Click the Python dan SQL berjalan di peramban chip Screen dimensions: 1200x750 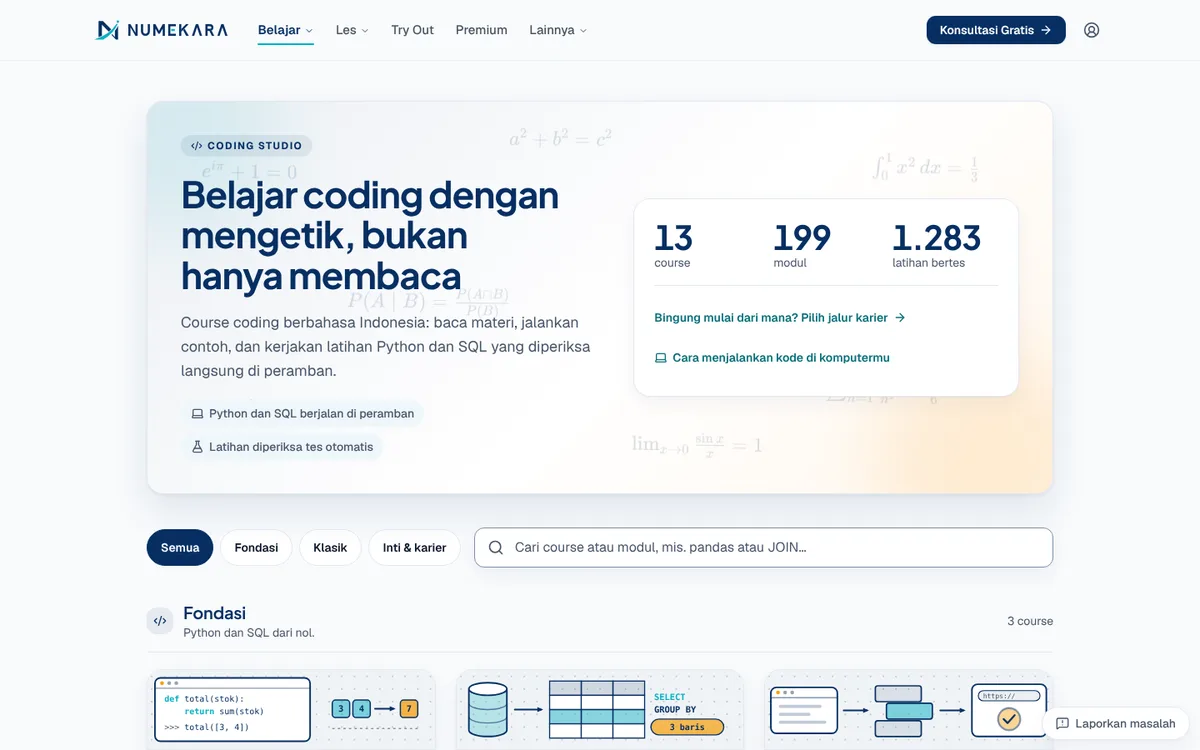coord(302,414)
